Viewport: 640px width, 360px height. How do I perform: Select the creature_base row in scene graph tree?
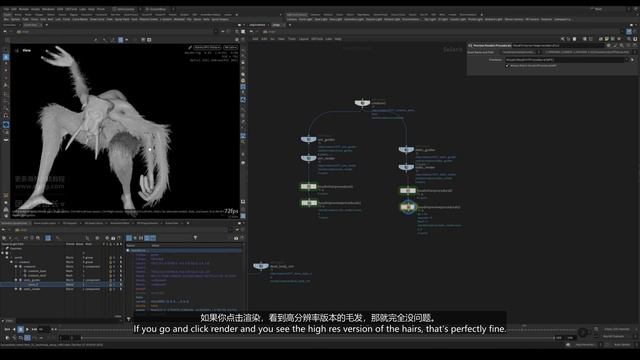pyautogui.click(x=61, y=271)
